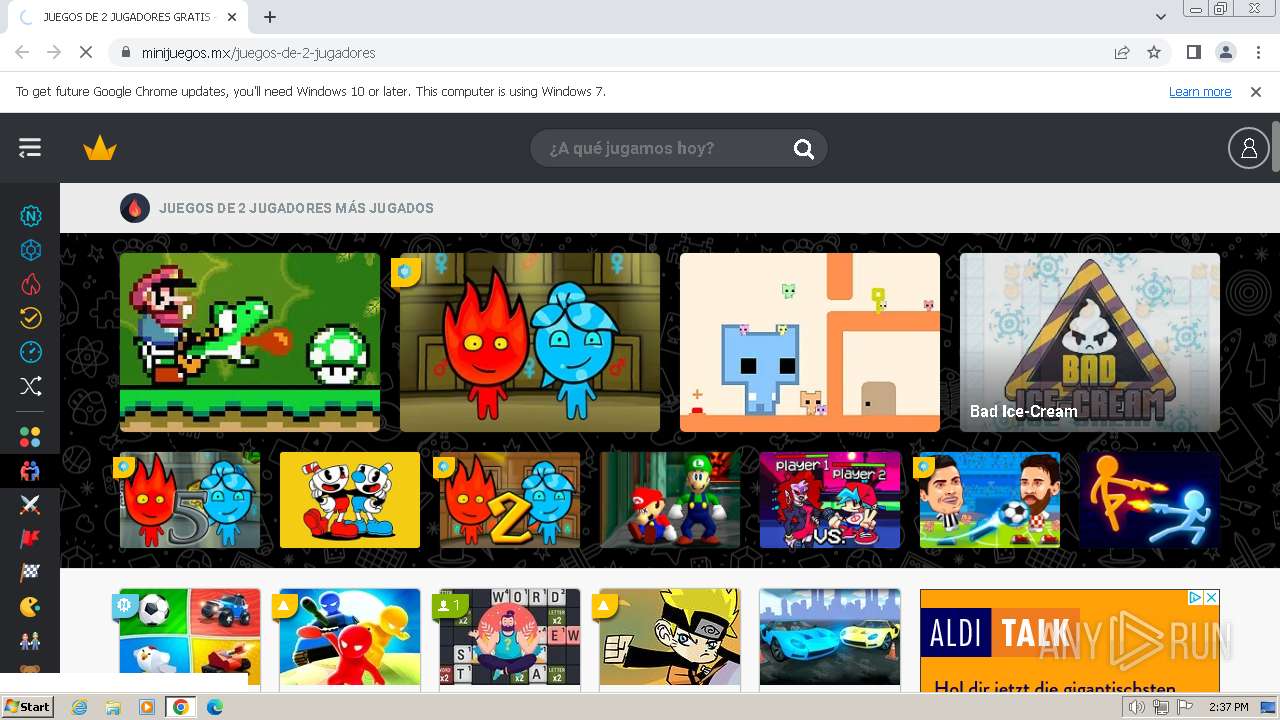Stop page loading with X button
This screenshot has width=1280, height=720.
pyautogui.click(x=86, y=52)
